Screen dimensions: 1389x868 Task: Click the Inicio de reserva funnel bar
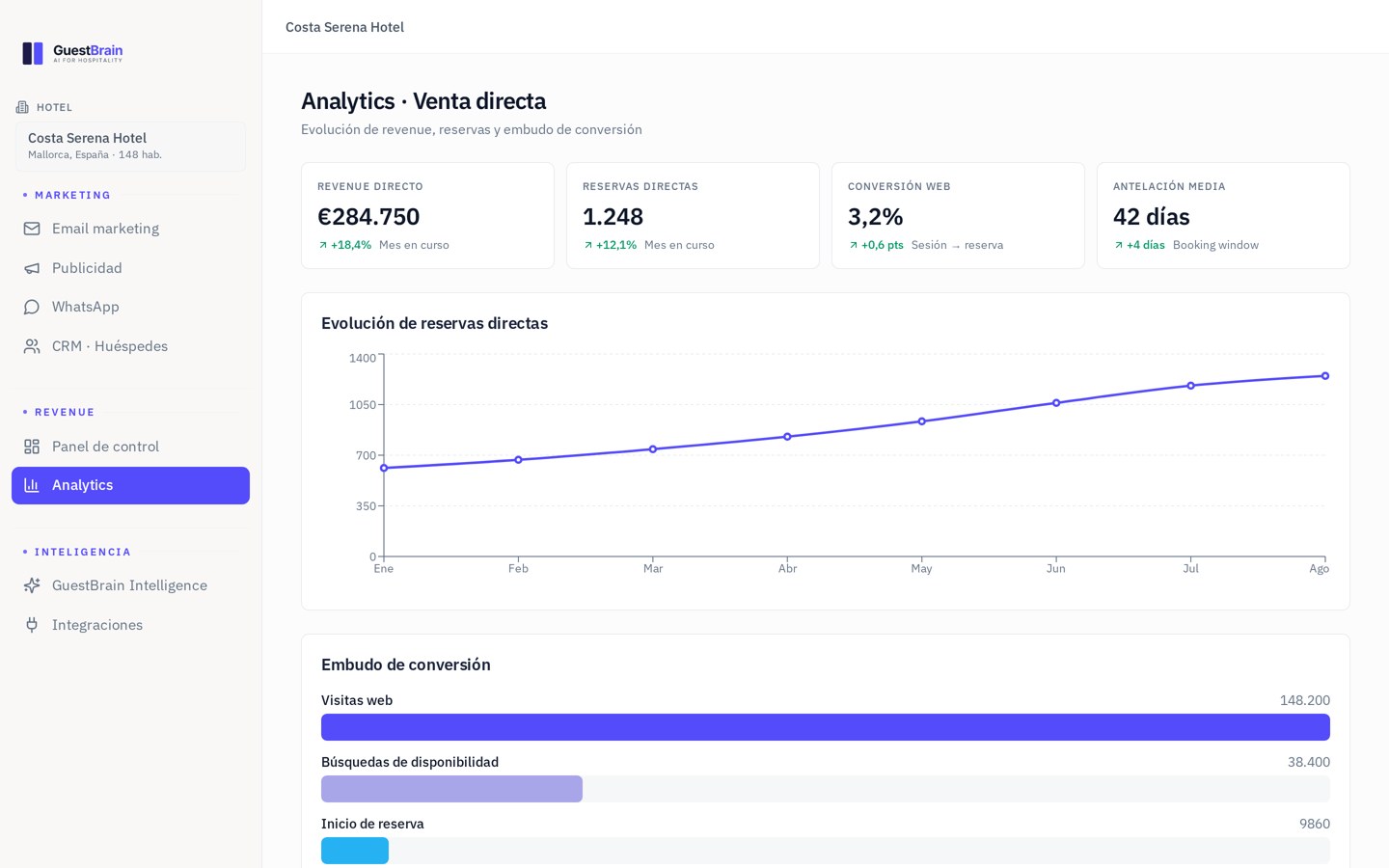point(355,851)
